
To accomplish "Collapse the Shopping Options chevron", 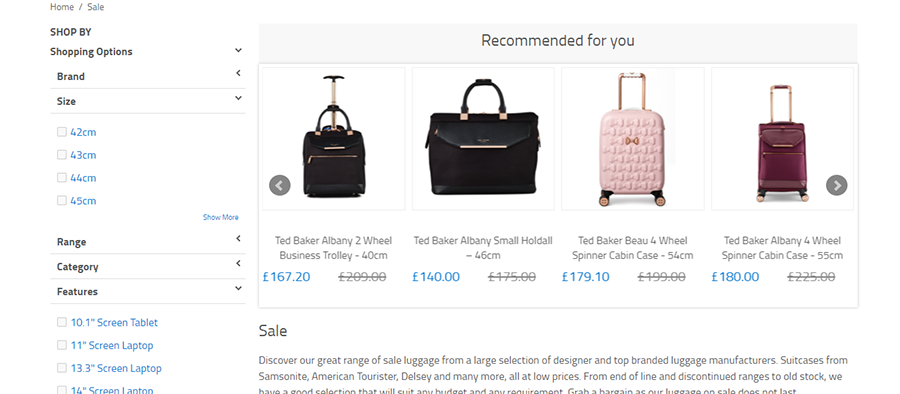I will coord(238,51).
